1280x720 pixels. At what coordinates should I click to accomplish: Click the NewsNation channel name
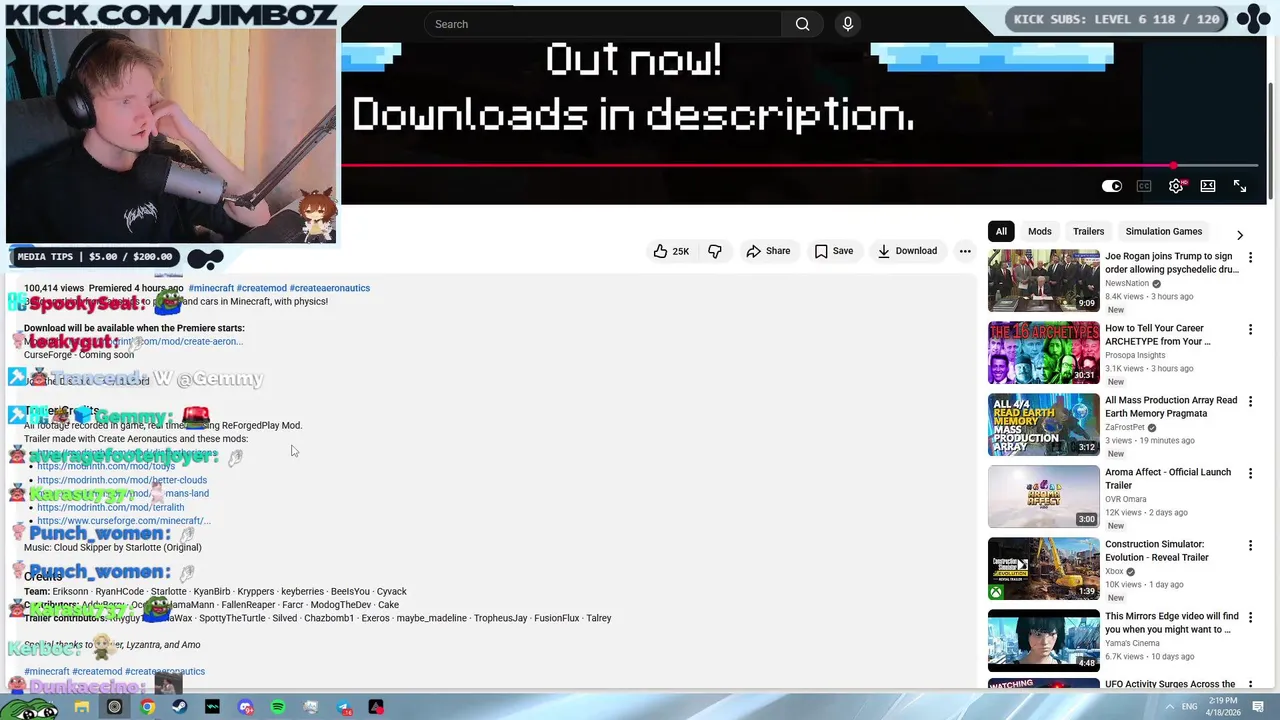[x=1126, y=284]
